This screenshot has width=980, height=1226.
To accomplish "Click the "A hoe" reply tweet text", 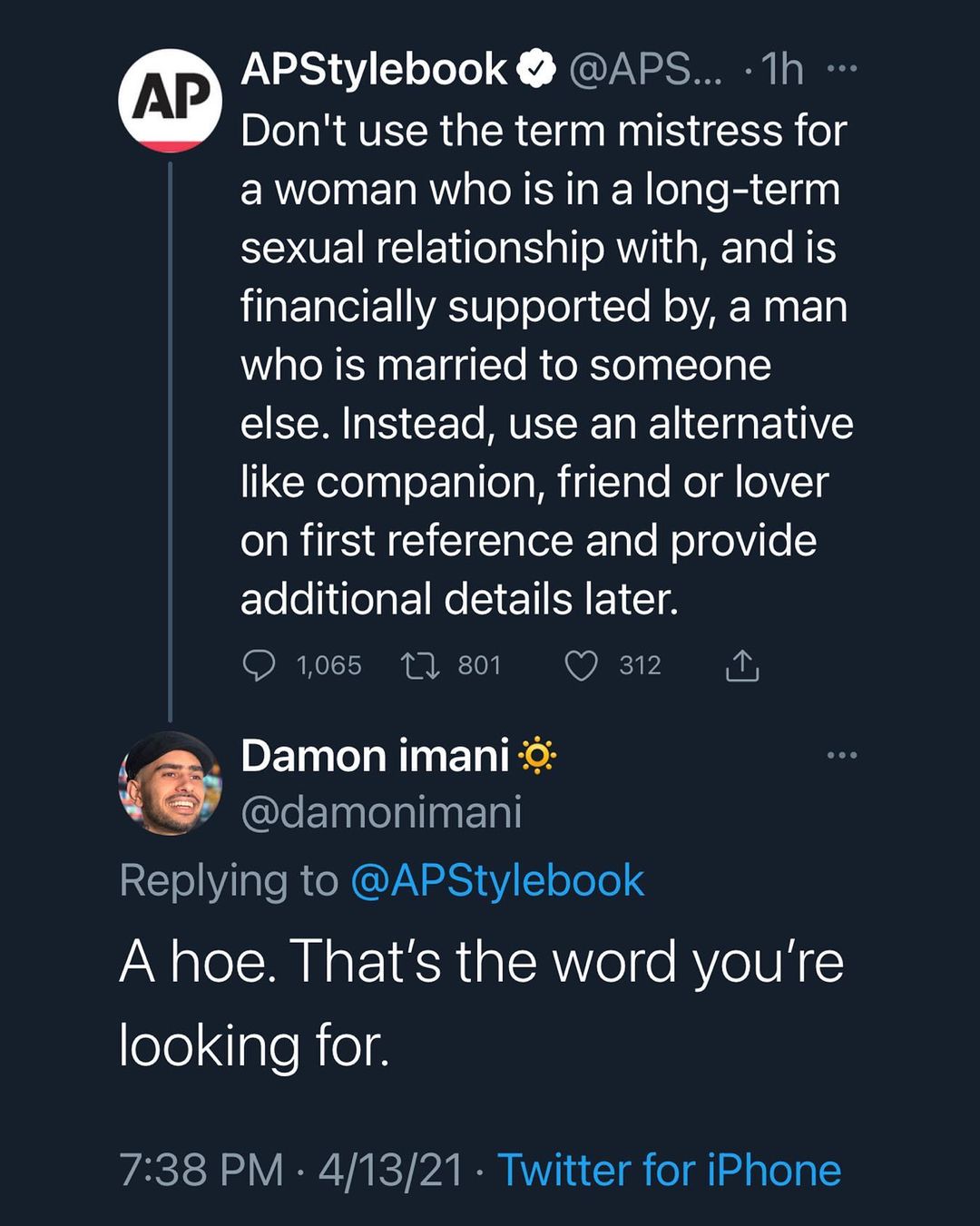I will coord(481,1003).
